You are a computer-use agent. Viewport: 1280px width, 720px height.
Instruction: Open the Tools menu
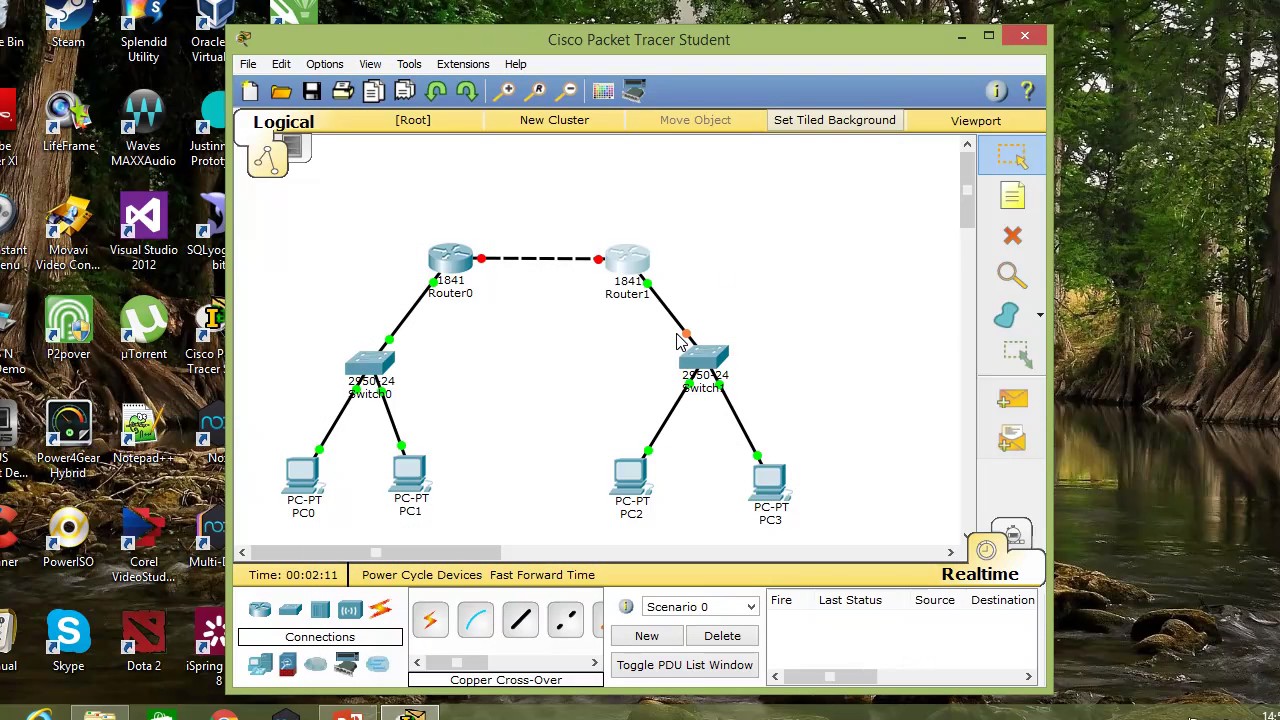point(409,64)
